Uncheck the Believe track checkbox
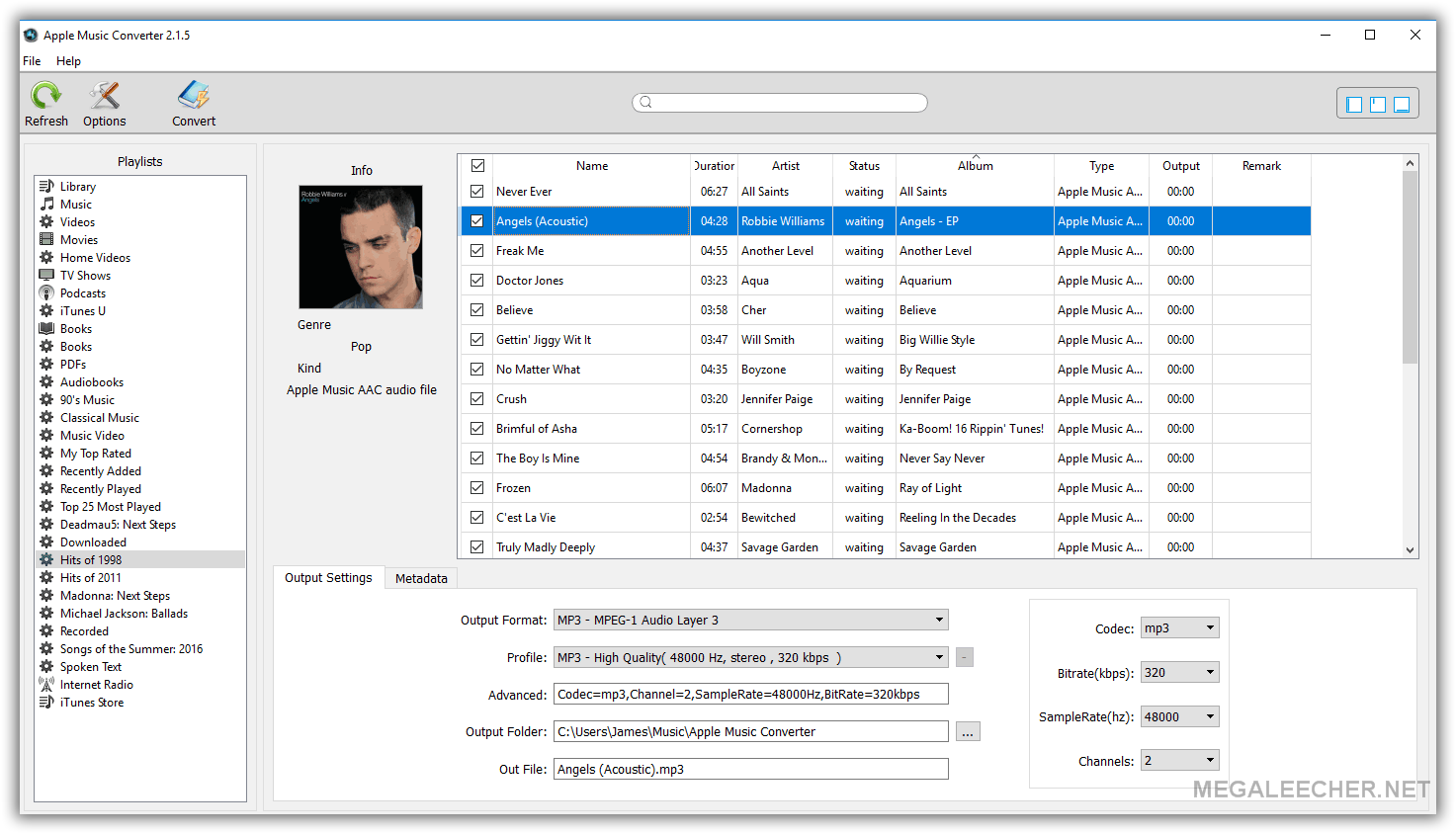 (x=477, y=310)
